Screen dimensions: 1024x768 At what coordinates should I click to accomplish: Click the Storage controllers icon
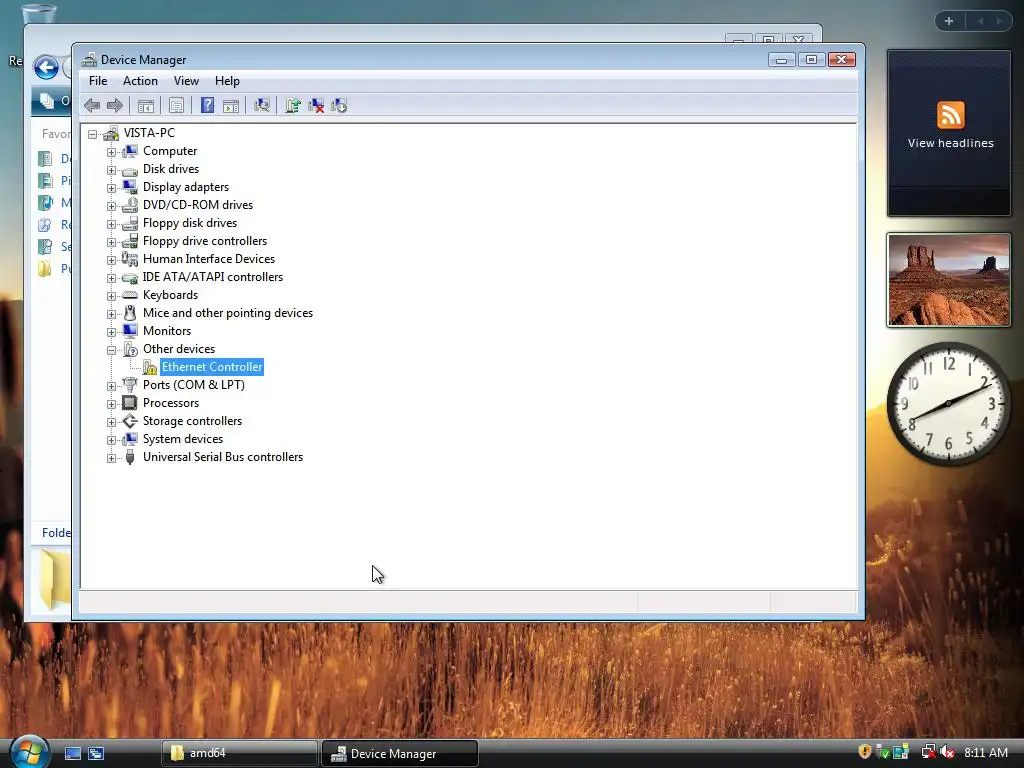point(130,421)
